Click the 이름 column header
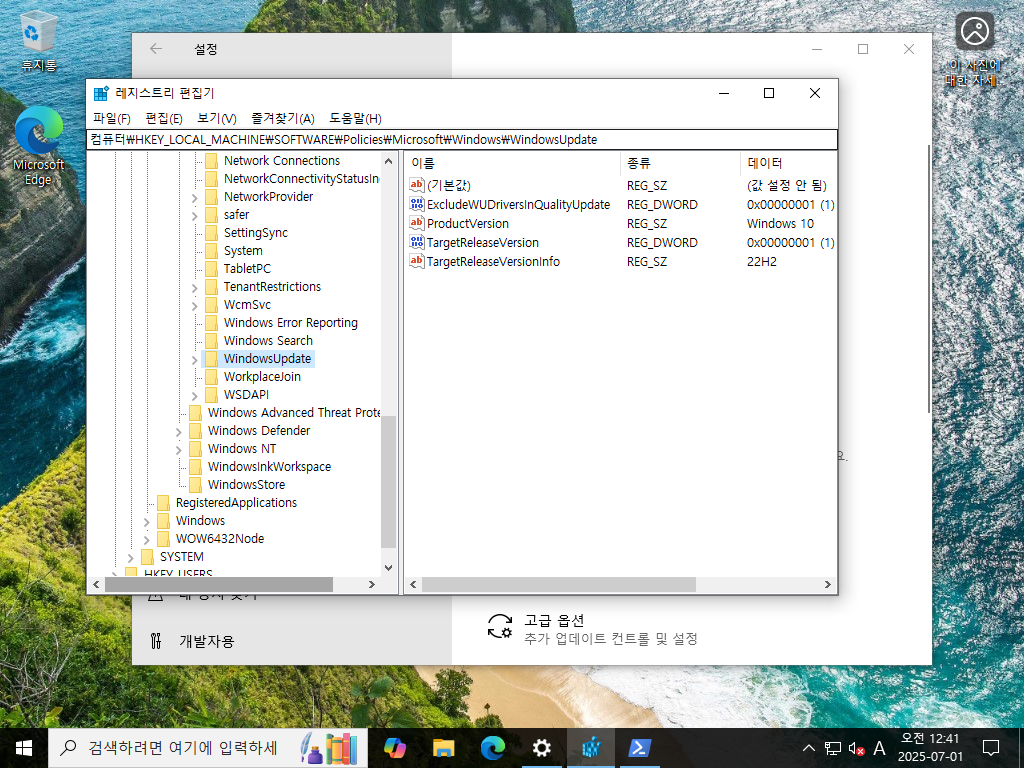 512,163
